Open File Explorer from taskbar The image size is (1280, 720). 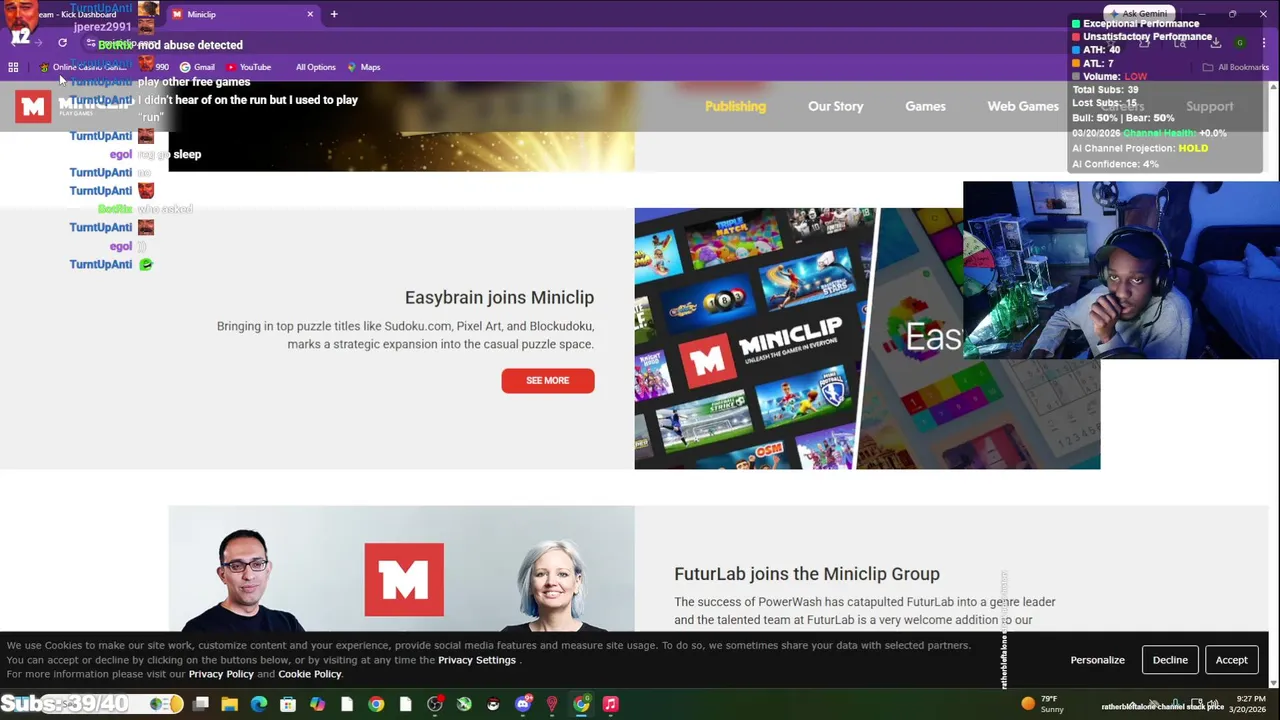(x=230, y=704)
